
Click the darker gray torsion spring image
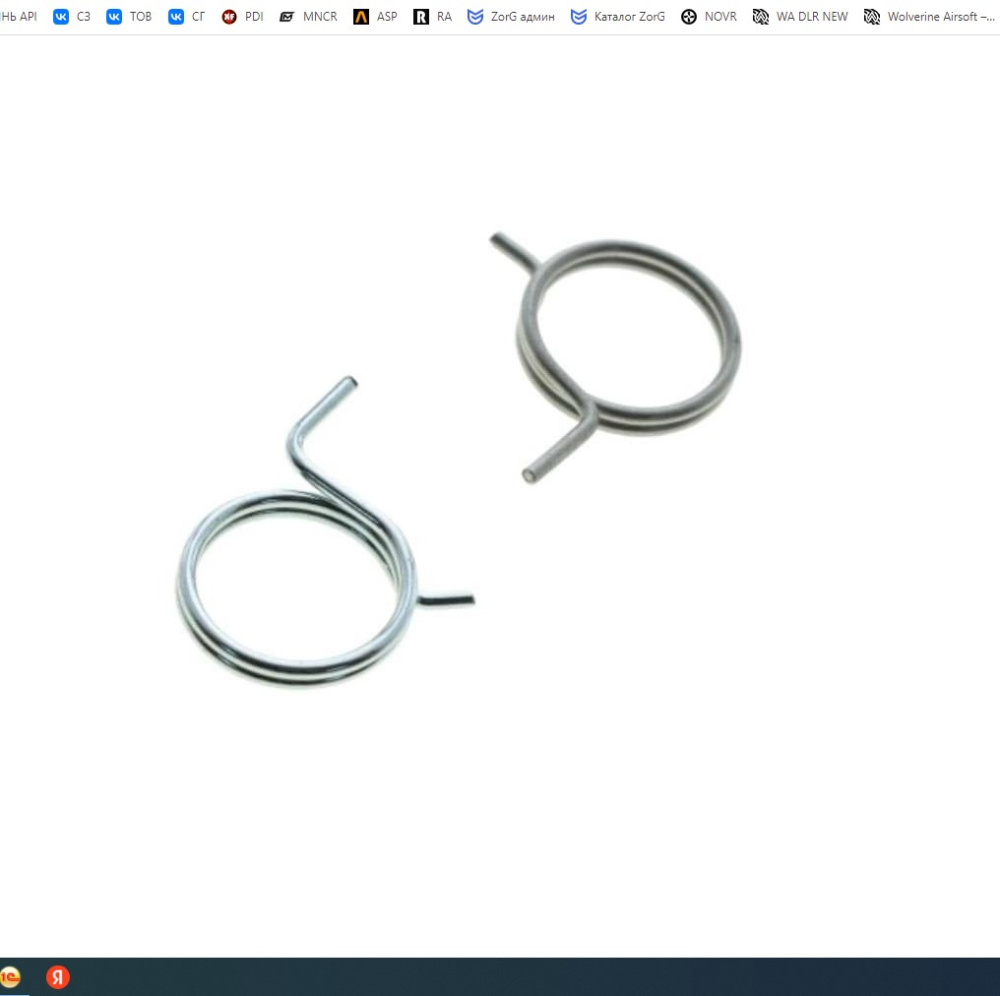tap(615, 358)
